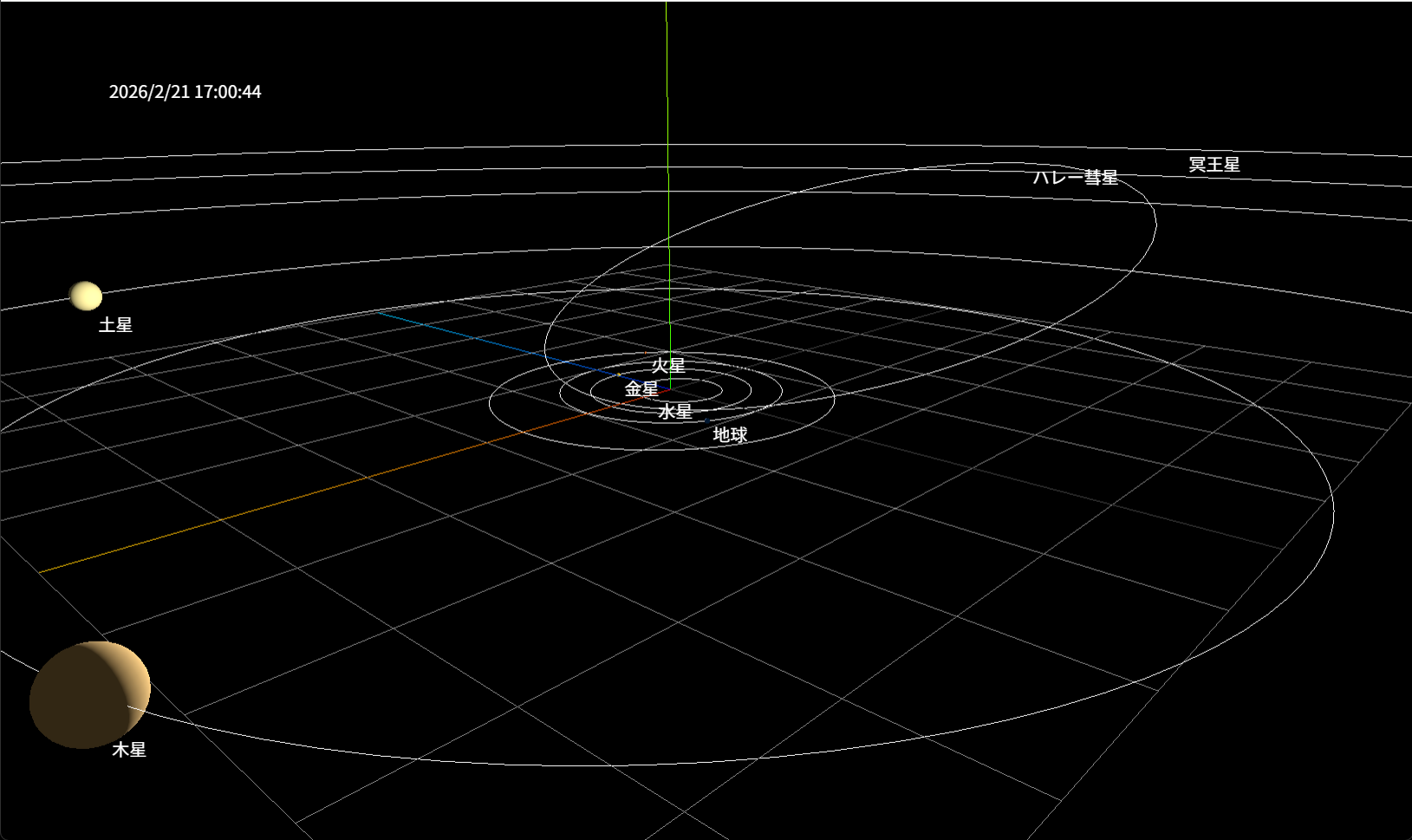Click the date and time 2026/2/21 17:00:44
The height and width of the screenshot is (840, 1412).
tap(185, 92)
